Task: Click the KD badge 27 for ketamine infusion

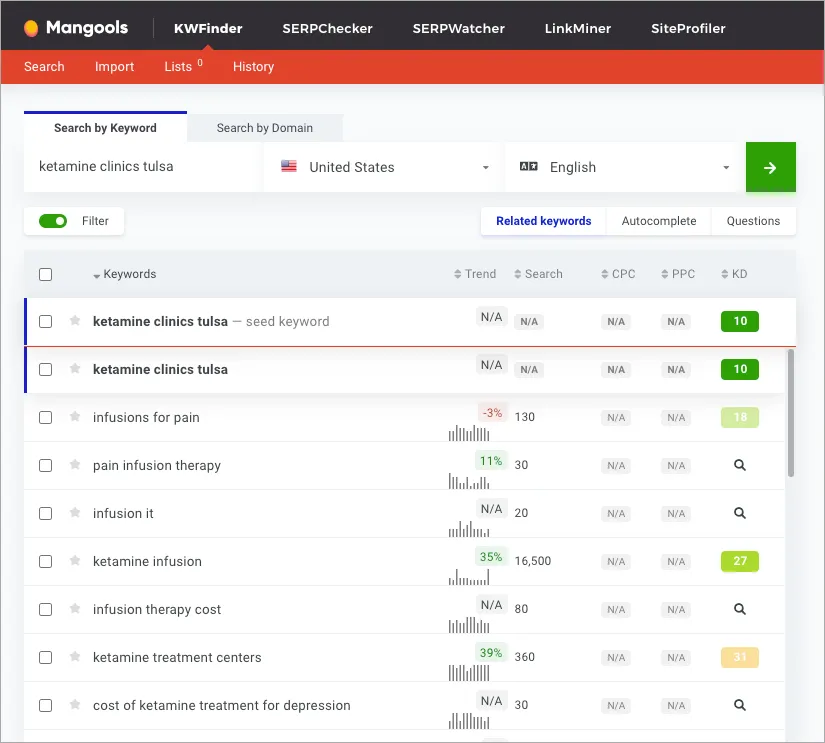Action: coord(739,561)
